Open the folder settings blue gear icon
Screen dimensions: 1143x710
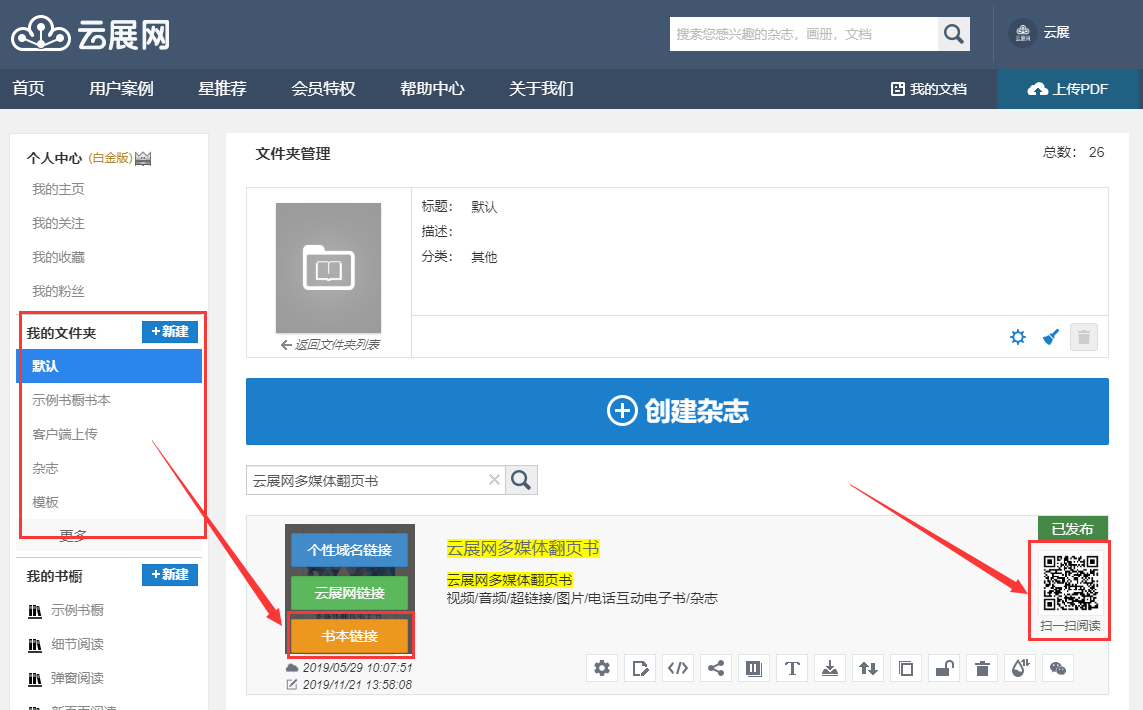coord(1018,337)
